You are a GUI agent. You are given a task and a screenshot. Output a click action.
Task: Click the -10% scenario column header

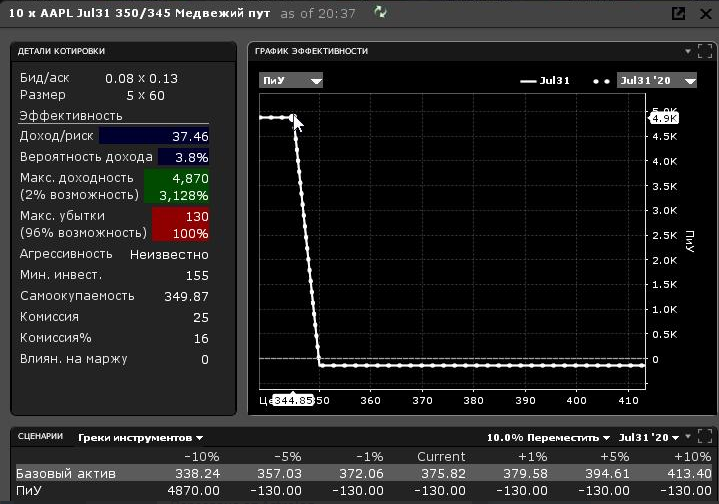(202, 457)
